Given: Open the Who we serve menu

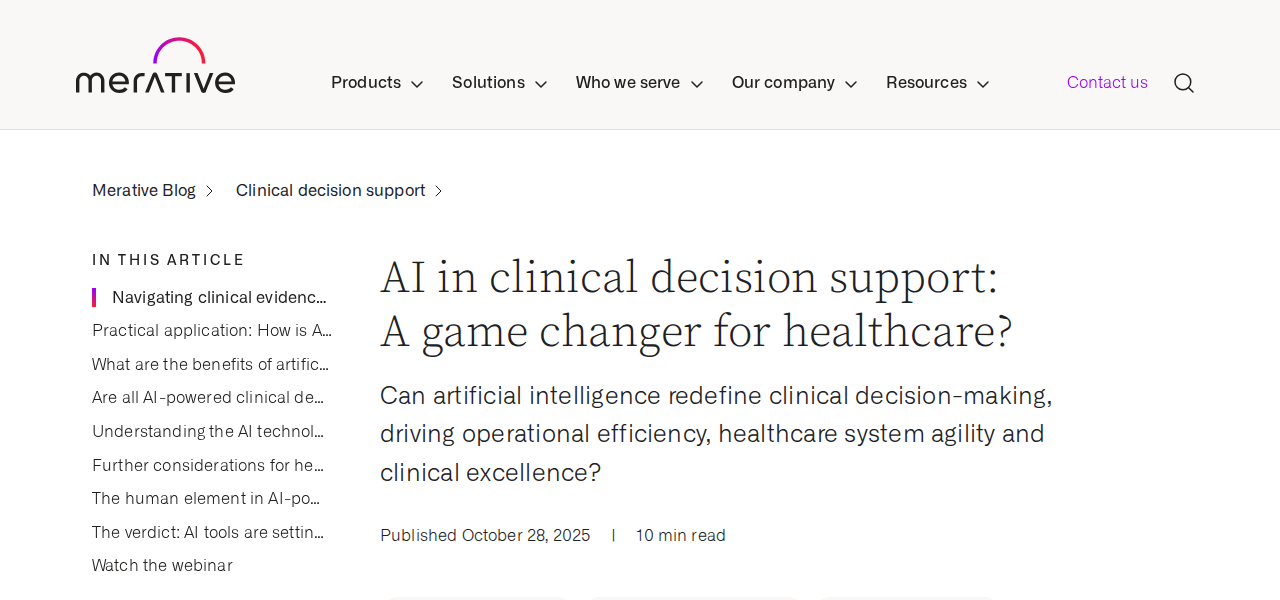Looking at the screenshot, I should 639,83.
